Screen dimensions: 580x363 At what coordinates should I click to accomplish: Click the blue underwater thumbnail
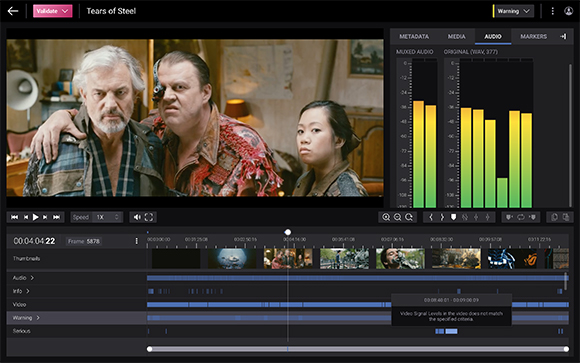(x=232, y=259)
